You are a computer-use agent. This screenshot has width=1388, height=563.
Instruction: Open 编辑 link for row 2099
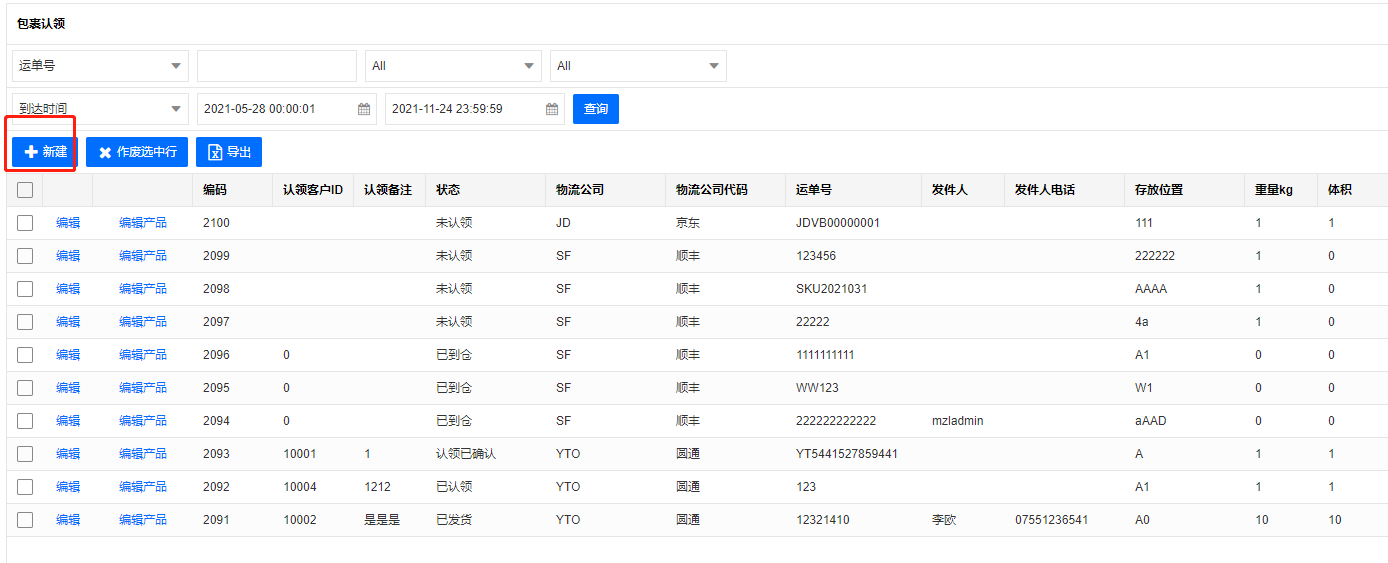(68, 256)
